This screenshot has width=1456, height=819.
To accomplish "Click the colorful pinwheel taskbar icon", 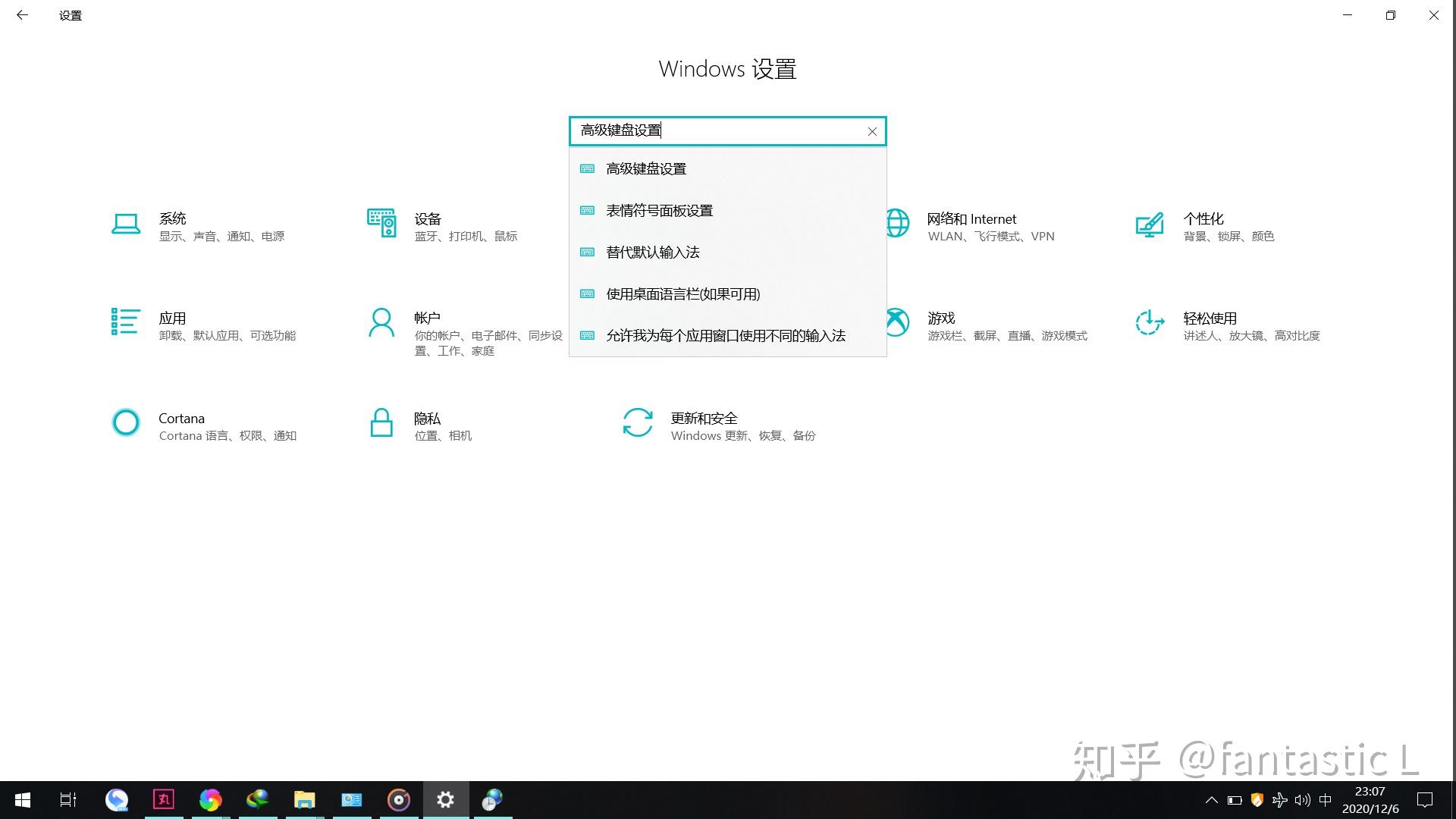I will pos(210,800).
